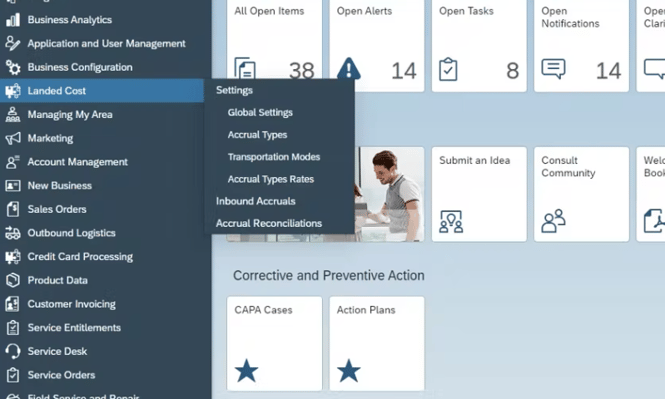Click the Corrective and Preventive Action heading

tap(329, 276)
